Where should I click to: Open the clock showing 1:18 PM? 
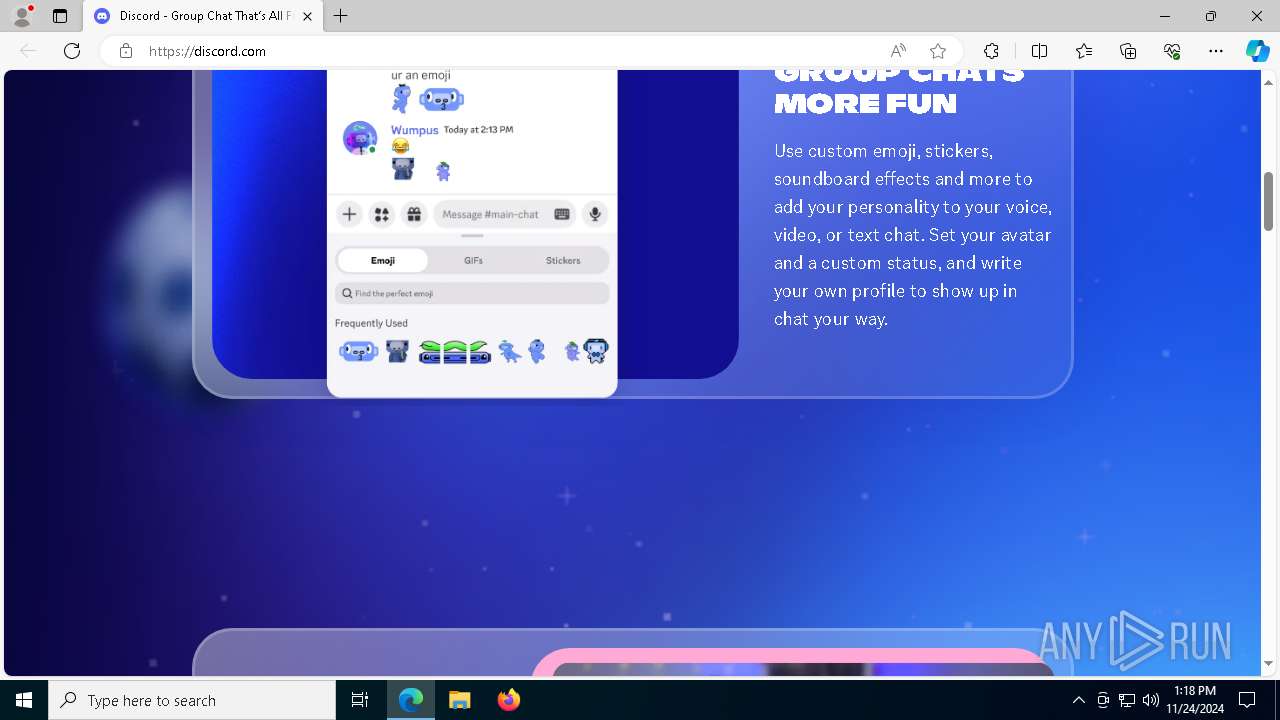click(1194, 700)
